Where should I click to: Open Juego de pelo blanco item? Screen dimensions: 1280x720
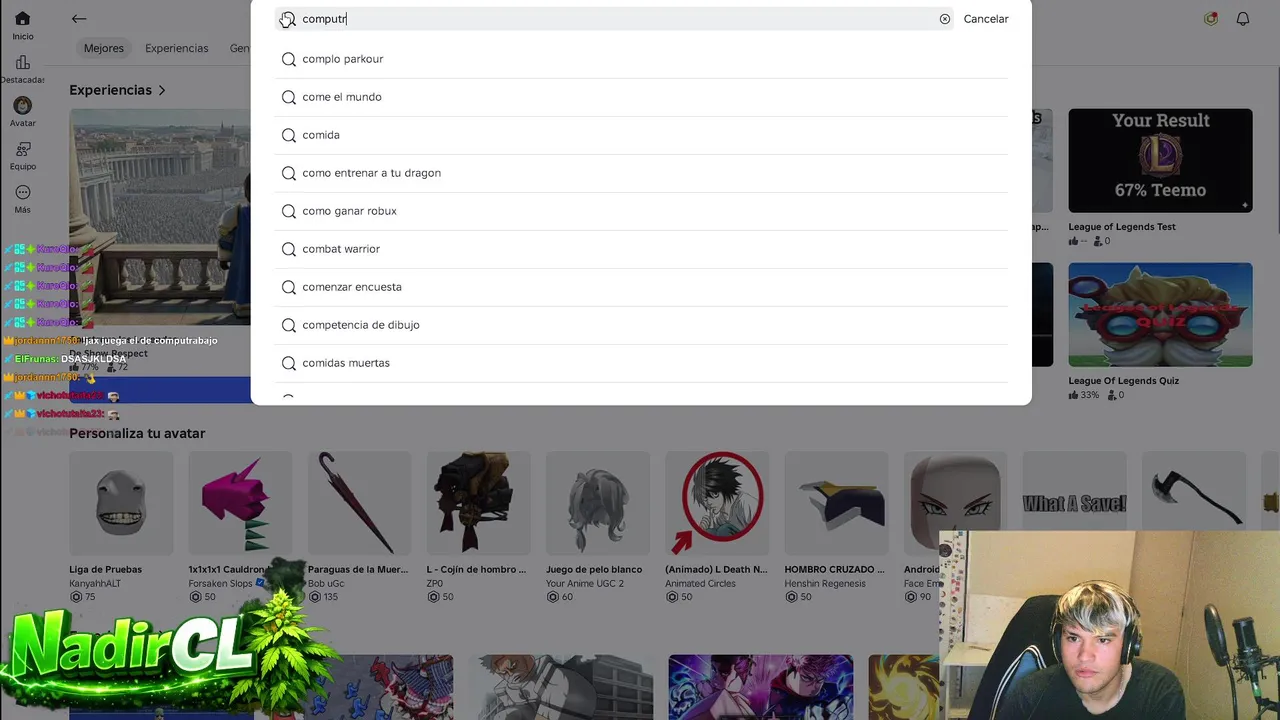click(598, 504)
